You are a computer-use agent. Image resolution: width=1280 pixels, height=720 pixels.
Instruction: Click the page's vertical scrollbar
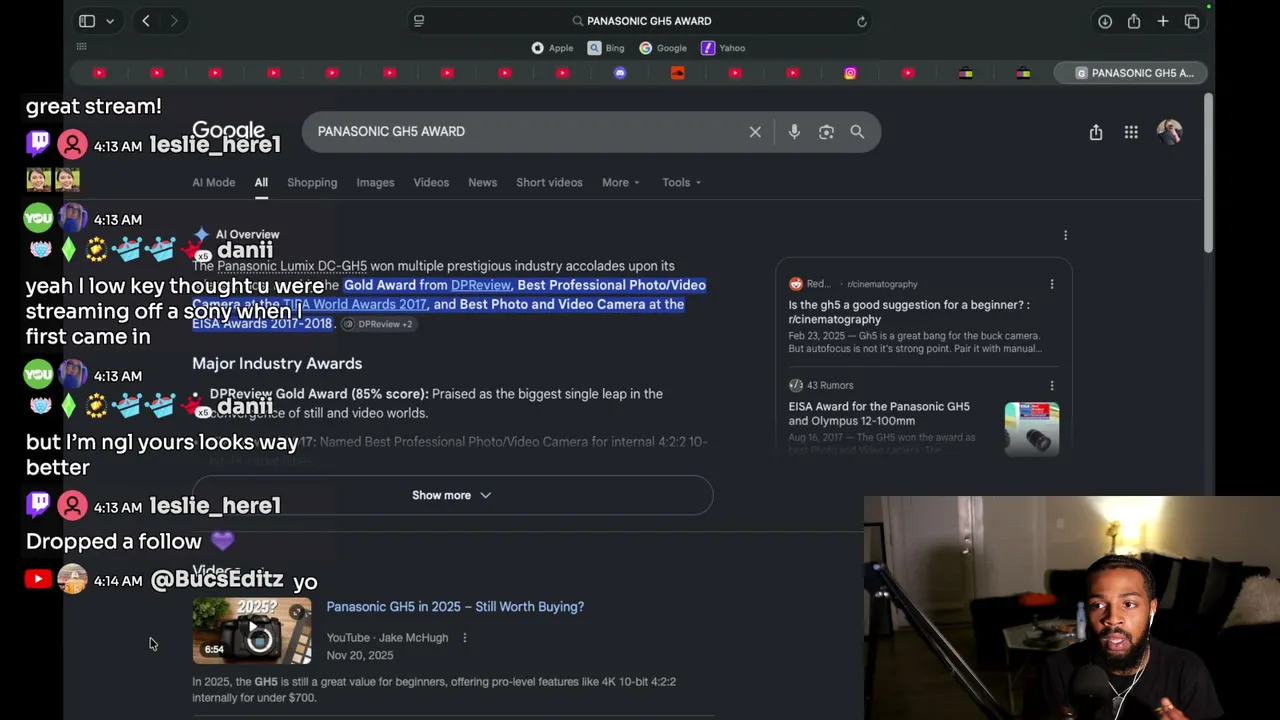[1208, 175]
